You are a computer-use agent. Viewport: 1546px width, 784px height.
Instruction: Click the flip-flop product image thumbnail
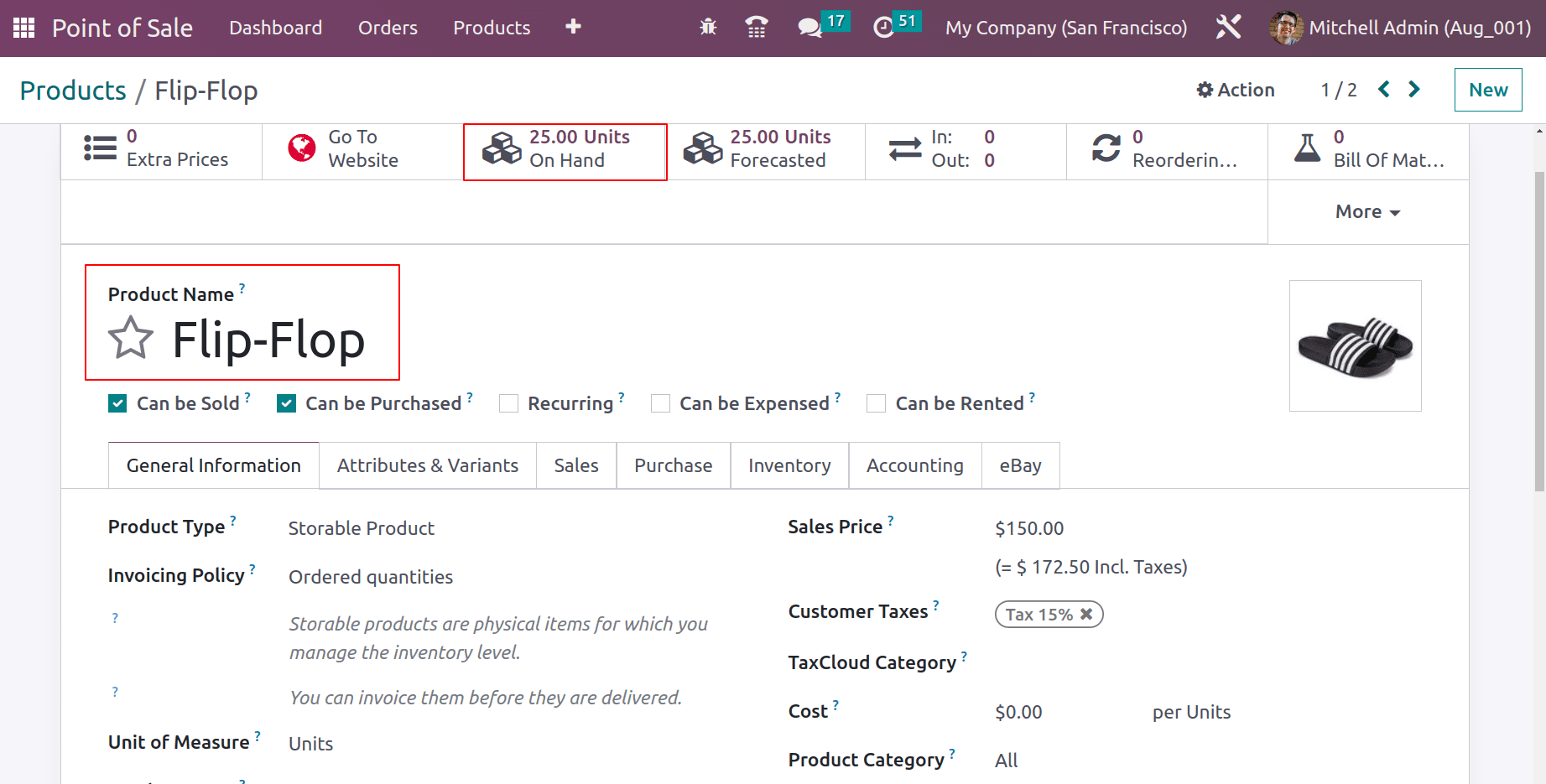[1355, 345]
